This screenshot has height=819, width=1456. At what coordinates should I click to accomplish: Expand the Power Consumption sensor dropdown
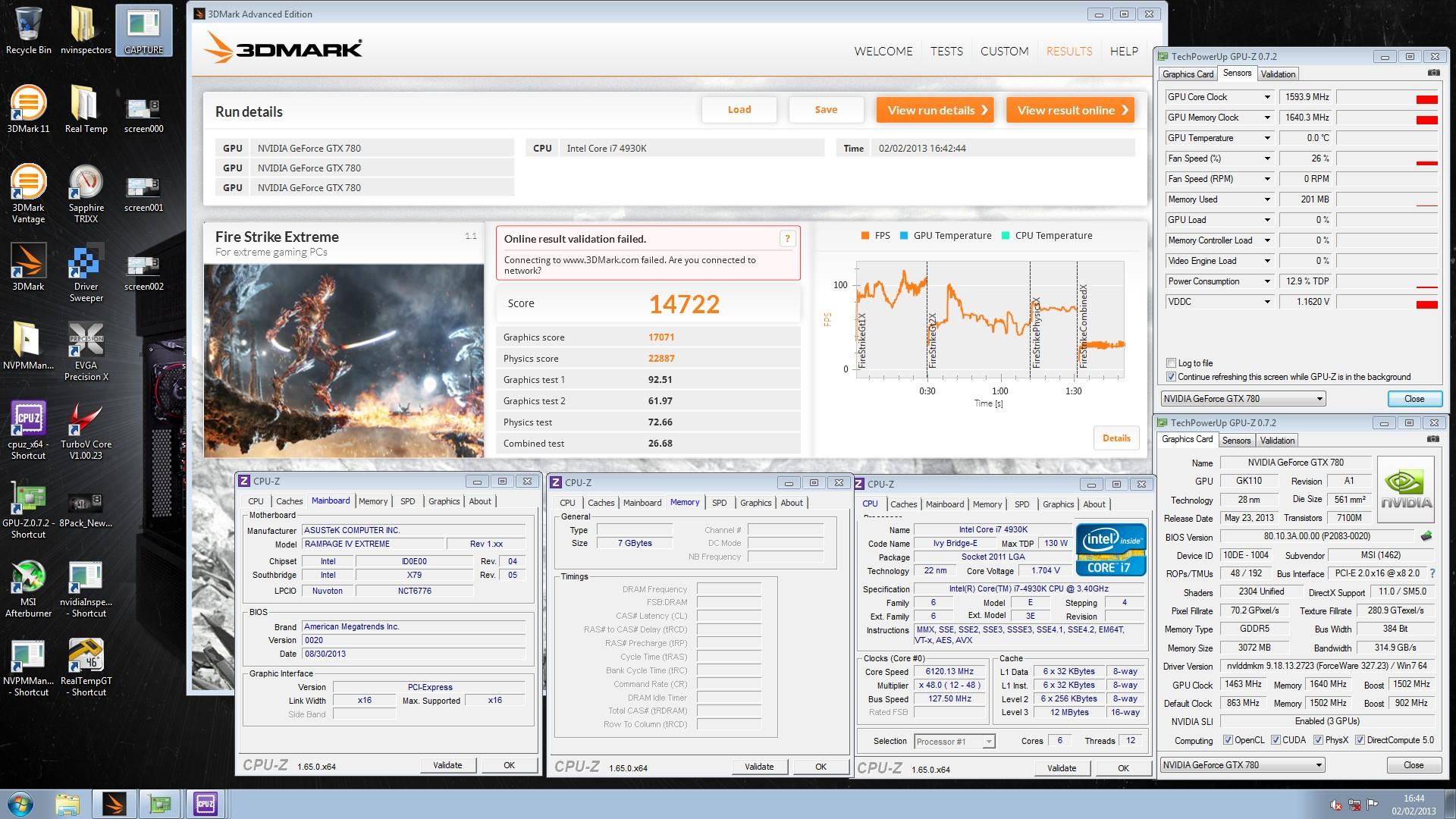point(1266,281)
